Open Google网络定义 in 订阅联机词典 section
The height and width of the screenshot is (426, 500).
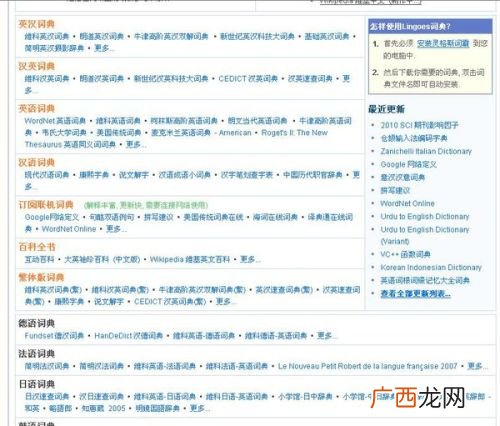(x=52, y=217)
